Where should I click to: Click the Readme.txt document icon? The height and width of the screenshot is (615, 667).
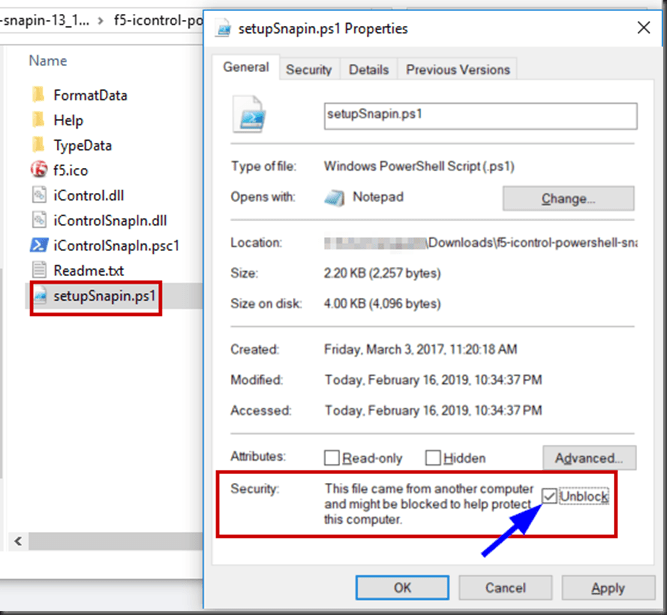[x=39, y=270]
